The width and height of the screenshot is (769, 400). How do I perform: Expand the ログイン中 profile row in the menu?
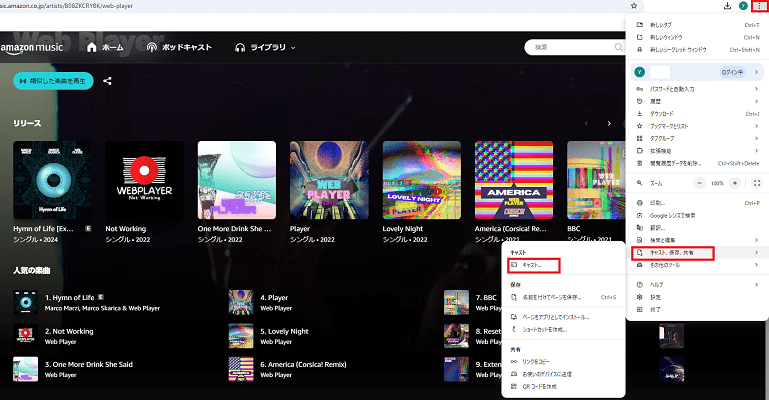(x=697, y=72)
